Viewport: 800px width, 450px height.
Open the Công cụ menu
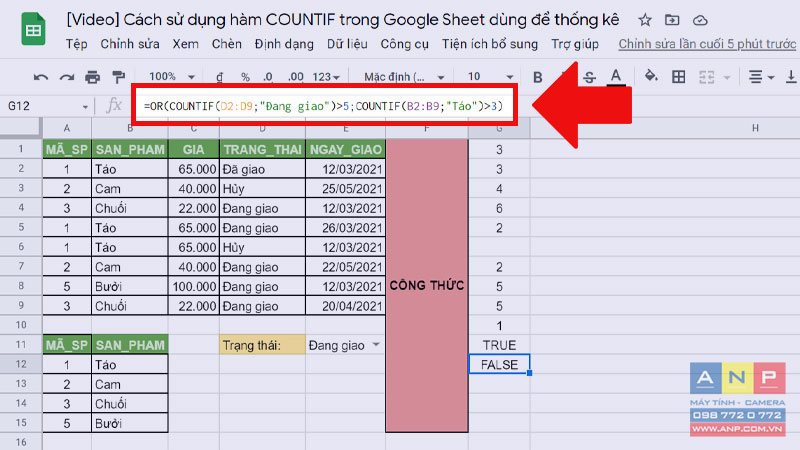click(405, 44)
